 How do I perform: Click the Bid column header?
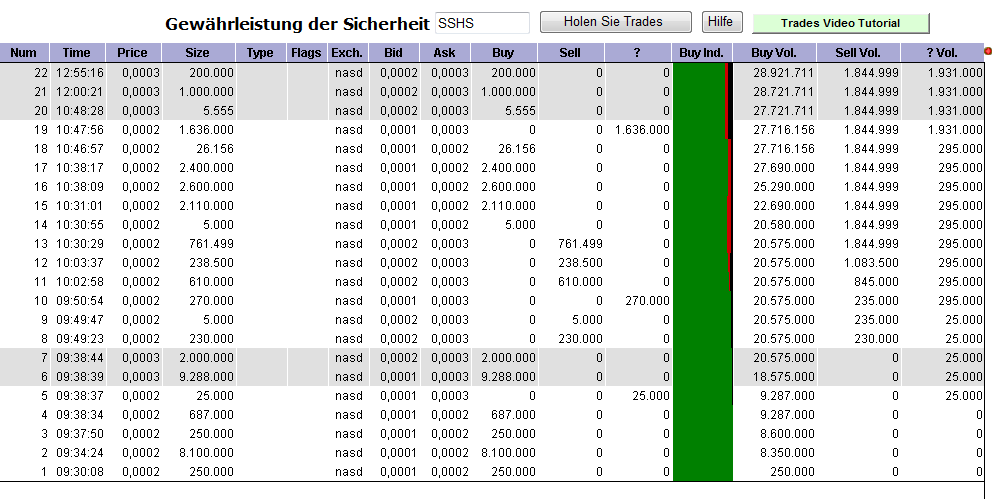[x=393, y=53]
